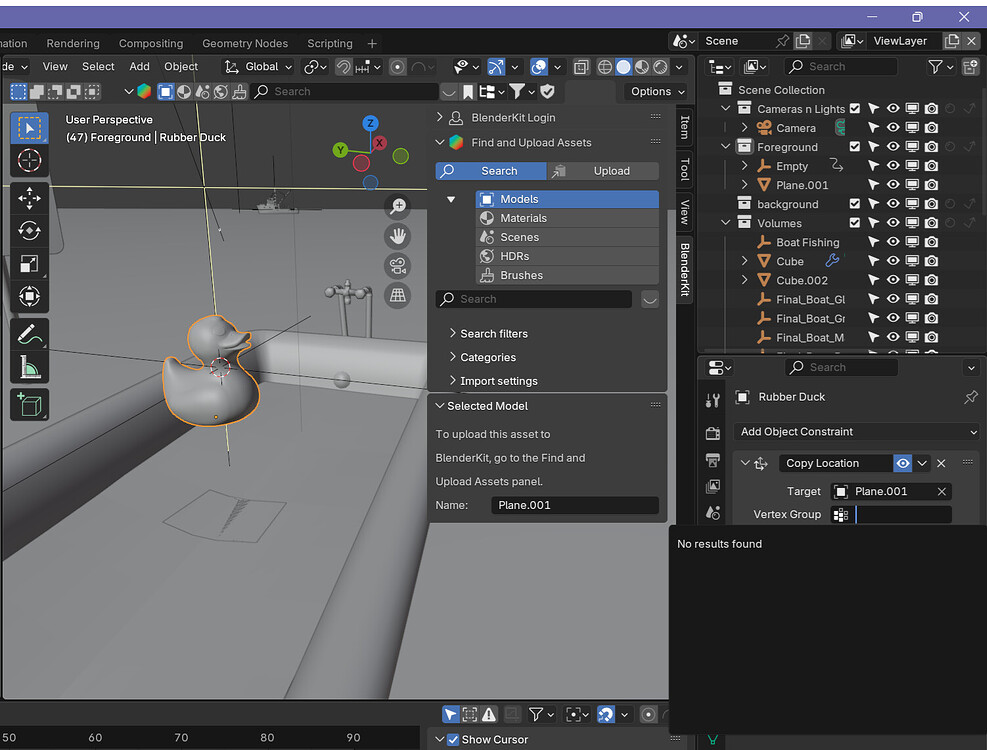Viewport: 987px width, 750px height.
Task: Switch to the Item sidebar tab
Action: point(685,127)
